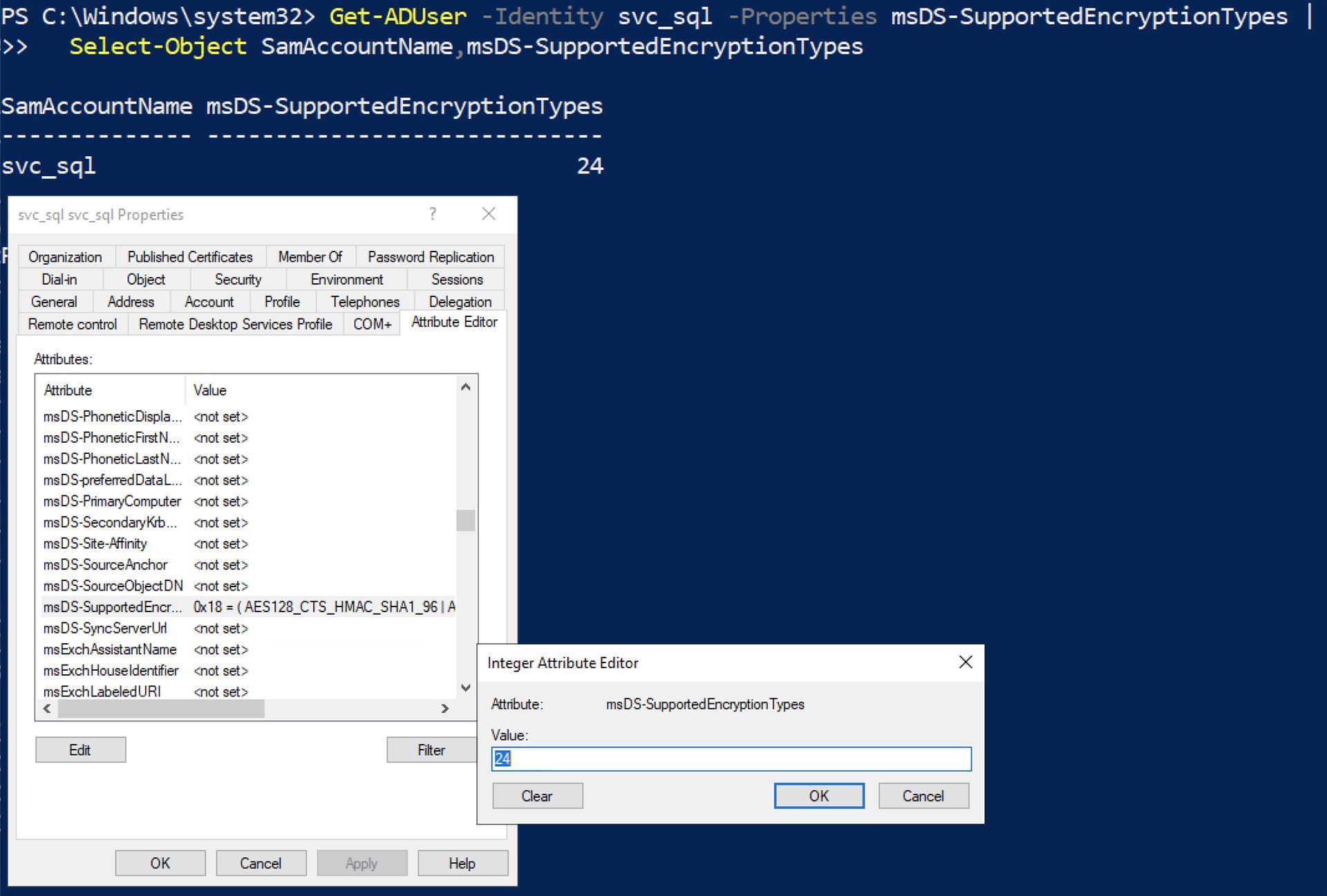The height and width of the screenshot is (896, 1327).
Task: Open the Filter button menu
Action: pos(431,750)
